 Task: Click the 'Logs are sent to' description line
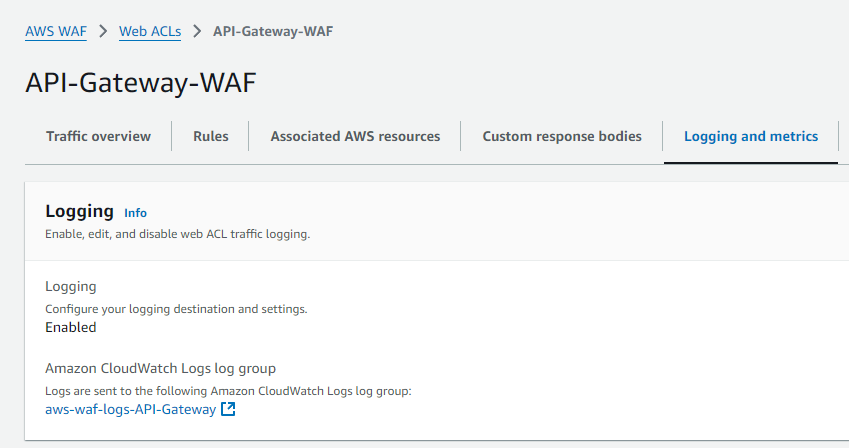tap(228, 391)
